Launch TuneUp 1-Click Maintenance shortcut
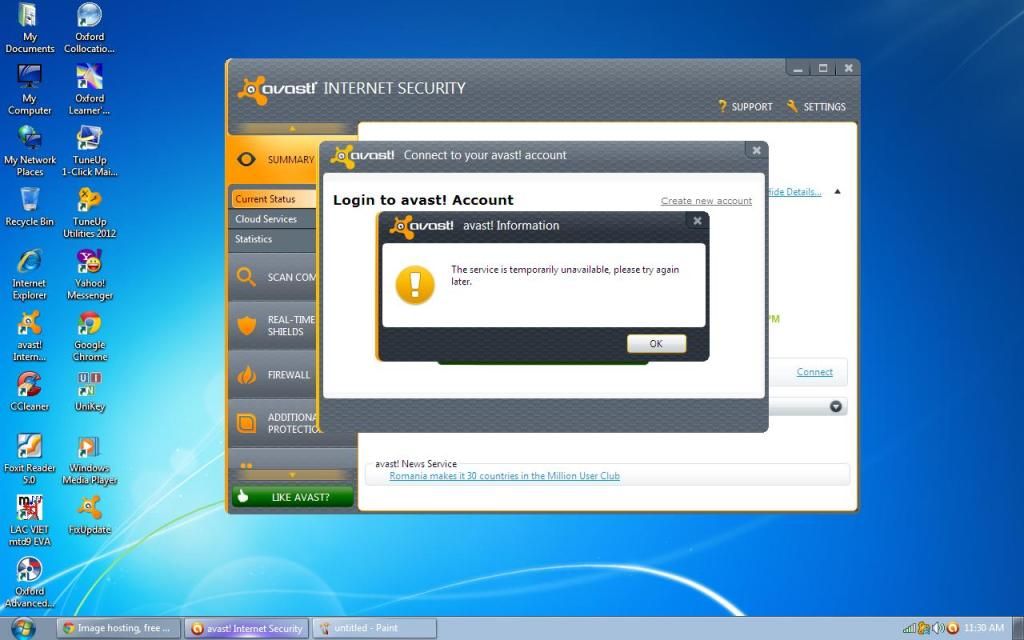This screenshot has width=1024, height=640. 89,151
